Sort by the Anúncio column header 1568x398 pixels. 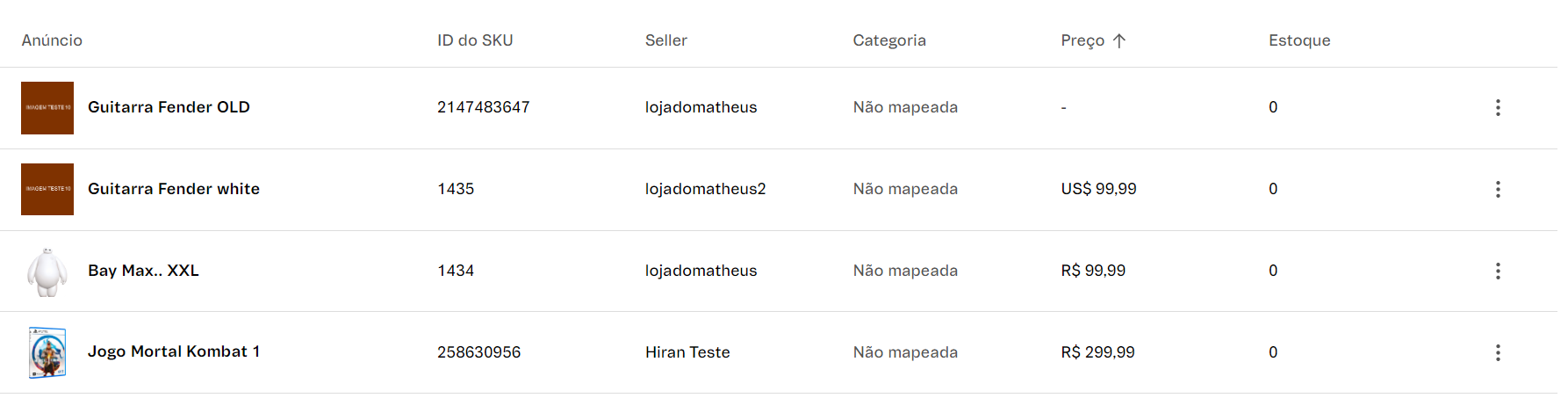pos(52,40)
